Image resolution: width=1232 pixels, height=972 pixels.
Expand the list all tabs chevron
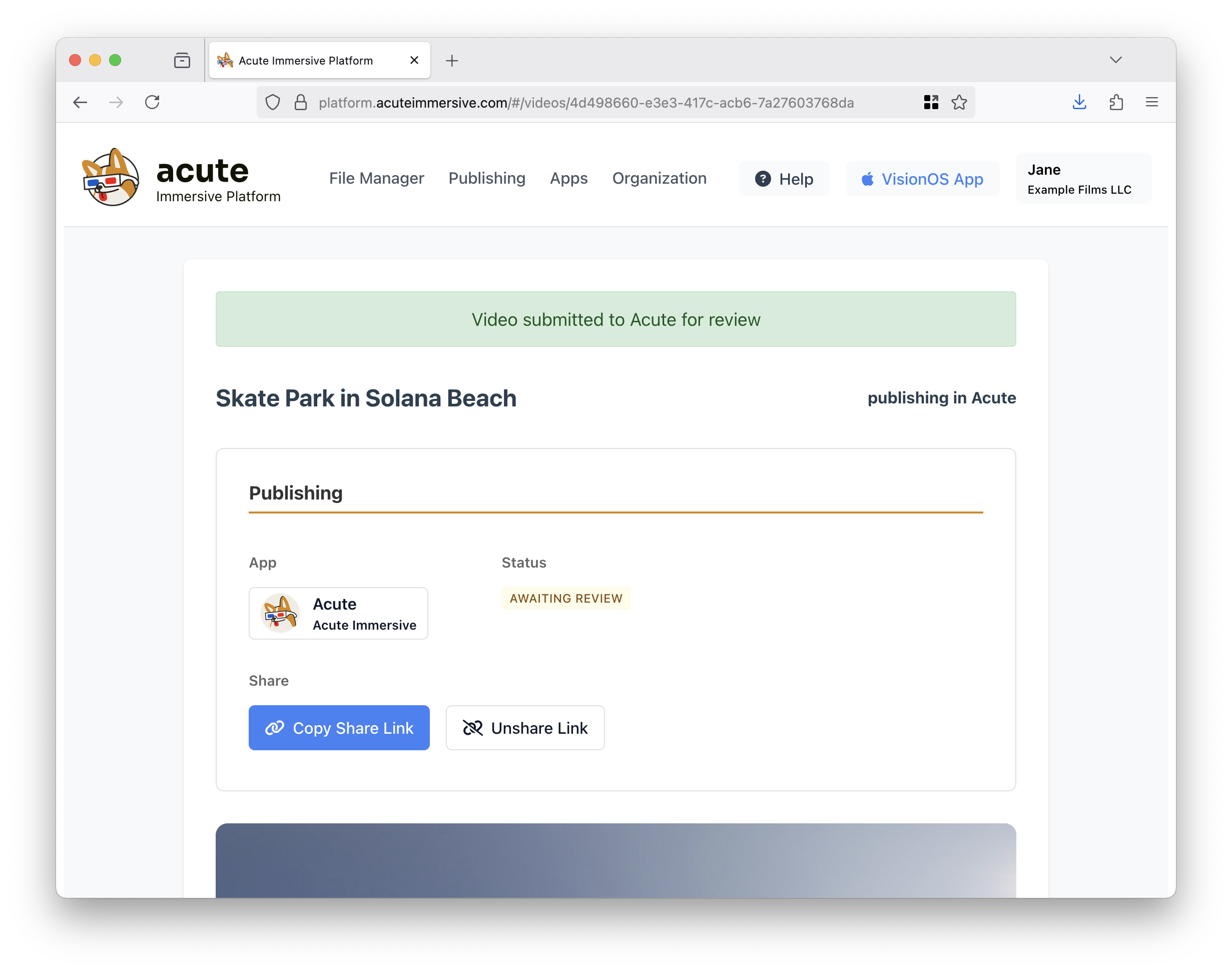[1115, 61]
